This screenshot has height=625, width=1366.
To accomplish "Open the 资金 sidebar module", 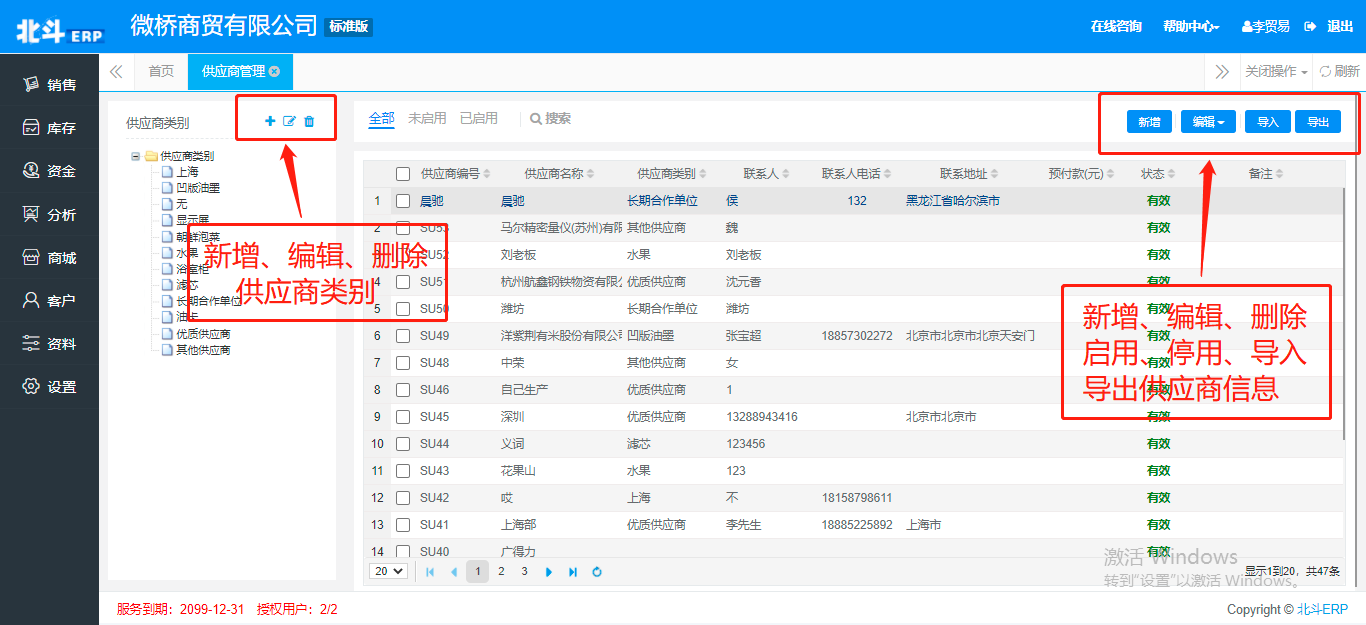I will click(49, 171).
